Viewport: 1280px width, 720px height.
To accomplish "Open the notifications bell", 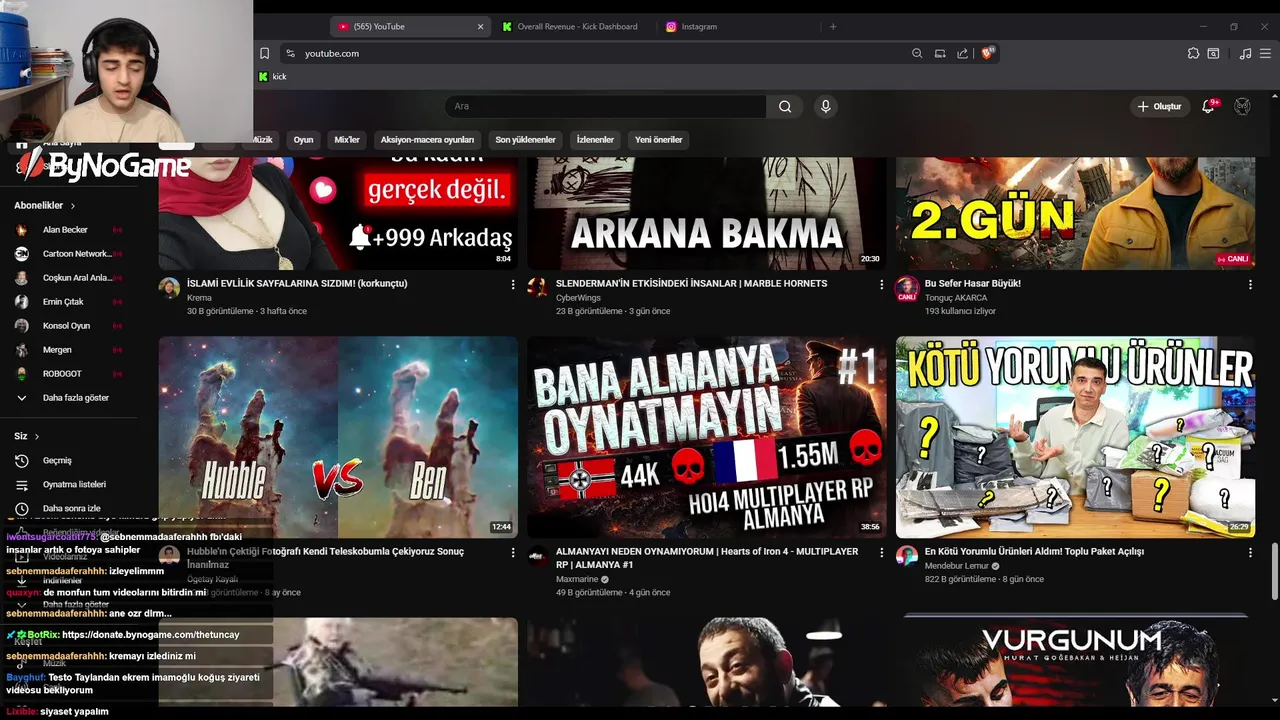I will pos(1208,106).
